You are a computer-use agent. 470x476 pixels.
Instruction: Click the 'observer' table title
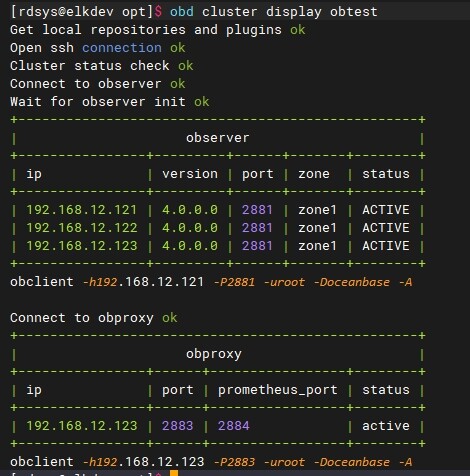click(x=218, y=138)
